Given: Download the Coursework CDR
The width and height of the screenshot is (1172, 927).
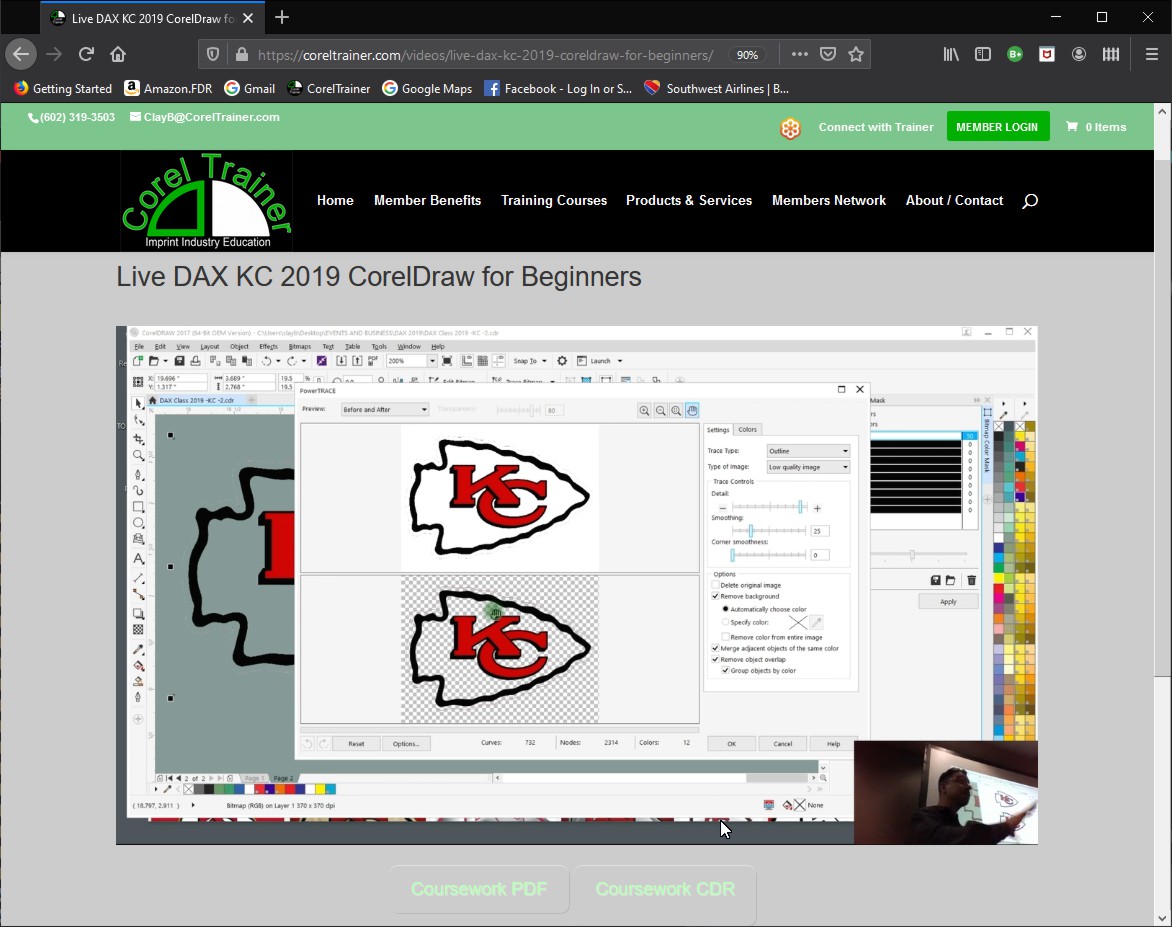Looking at the screenshot, I should [665, 889].
